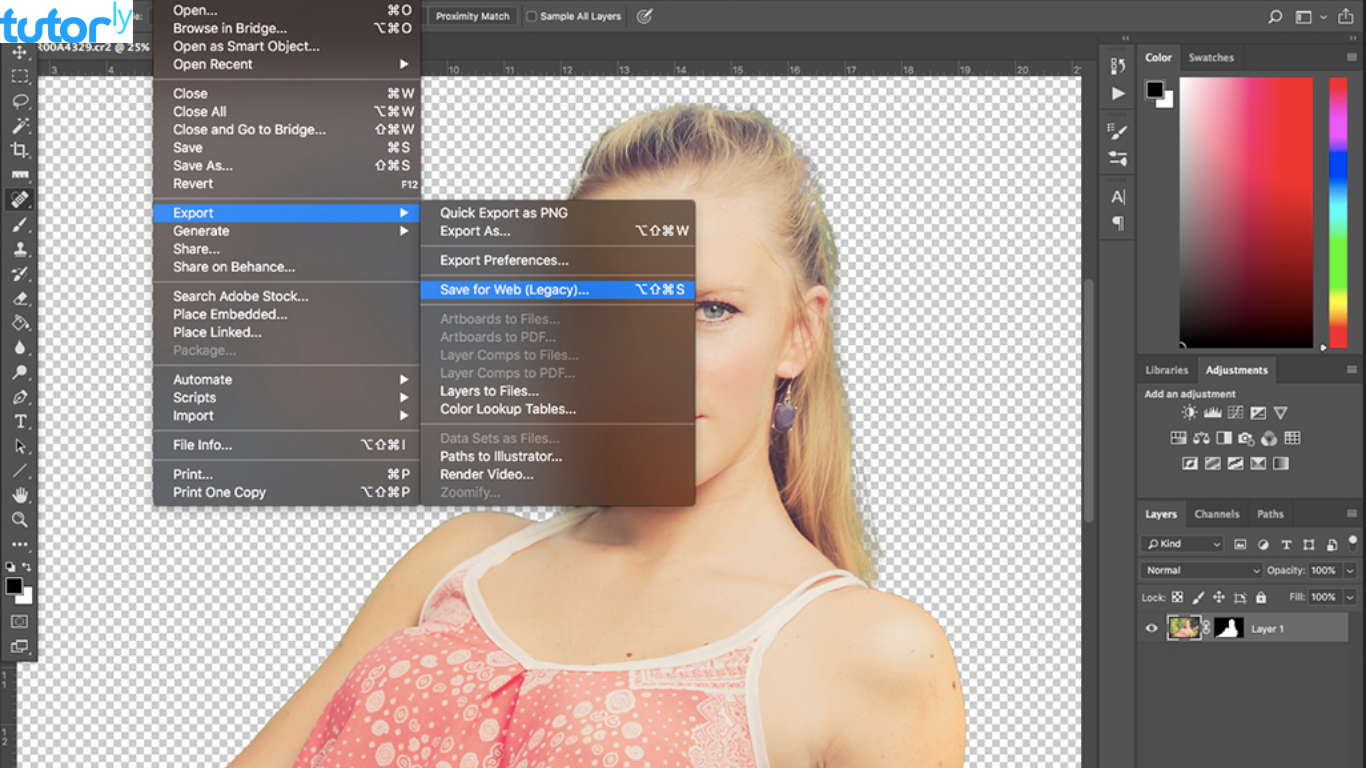Switch to the Channels tab
Screen dimensions: 1366x768
click(x=1216, y=514)
